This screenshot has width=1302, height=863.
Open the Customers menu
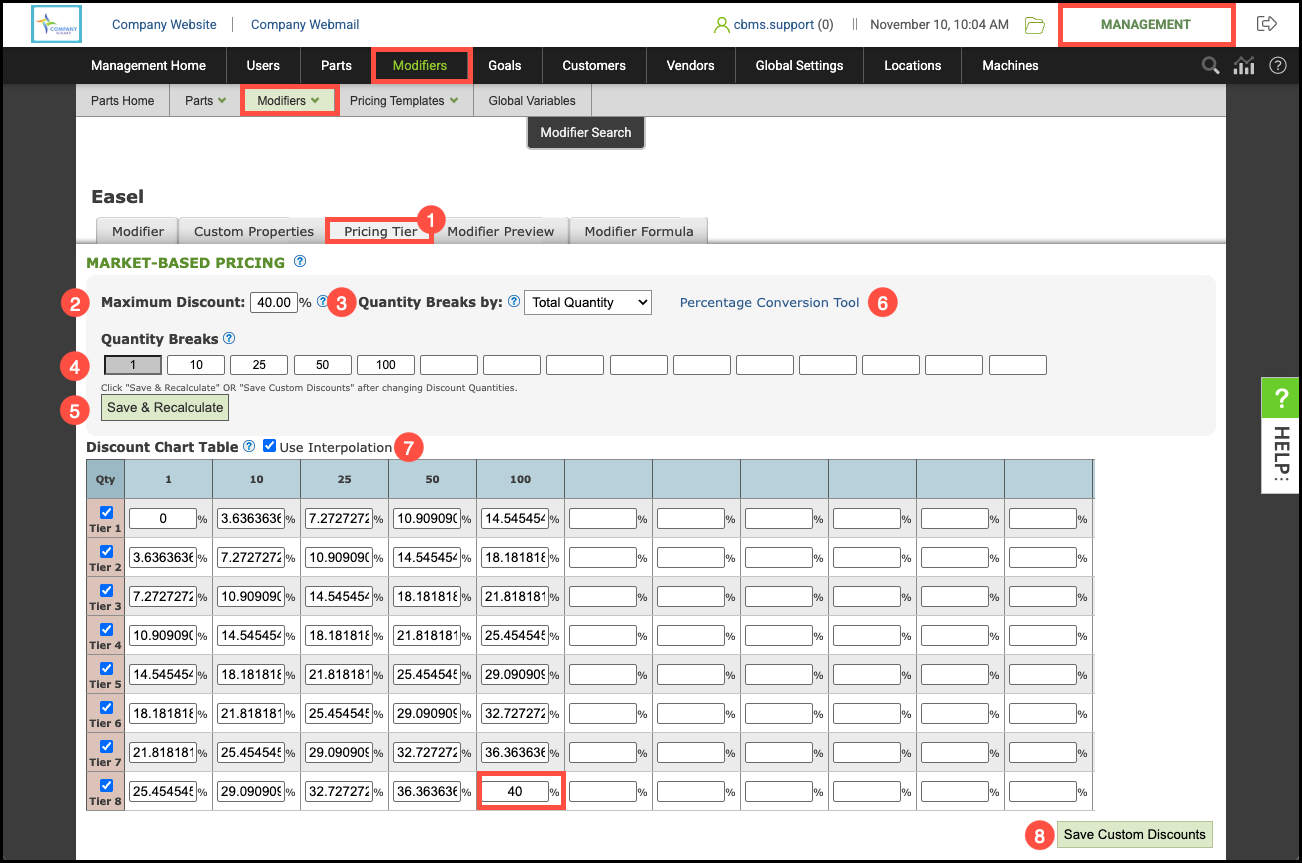[594, 66]
